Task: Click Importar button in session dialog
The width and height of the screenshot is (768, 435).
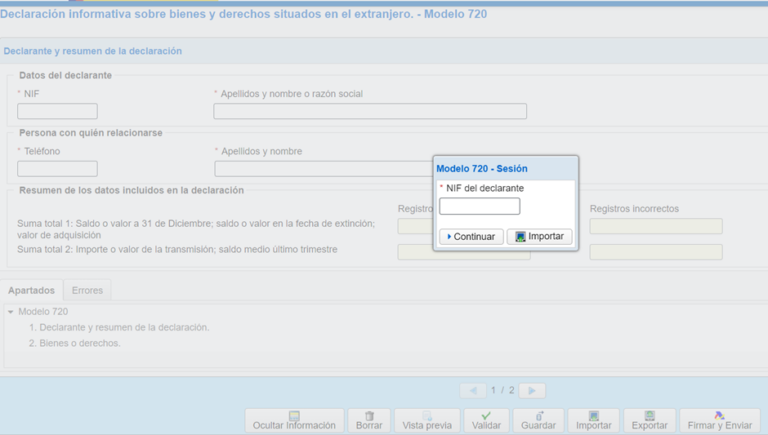Action: 539,237
